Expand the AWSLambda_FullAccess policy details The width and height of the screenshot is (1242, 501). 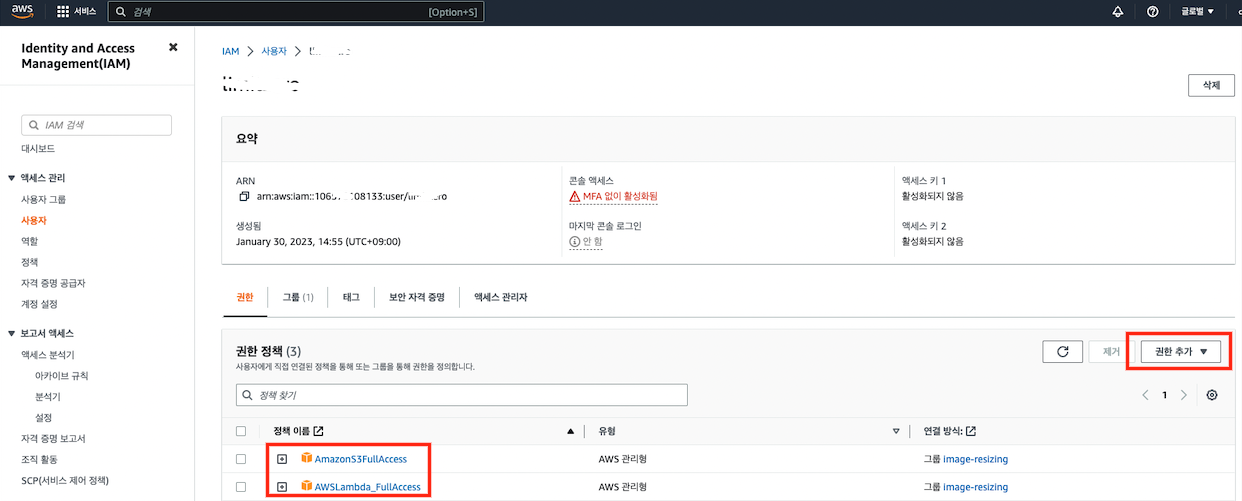282,487
